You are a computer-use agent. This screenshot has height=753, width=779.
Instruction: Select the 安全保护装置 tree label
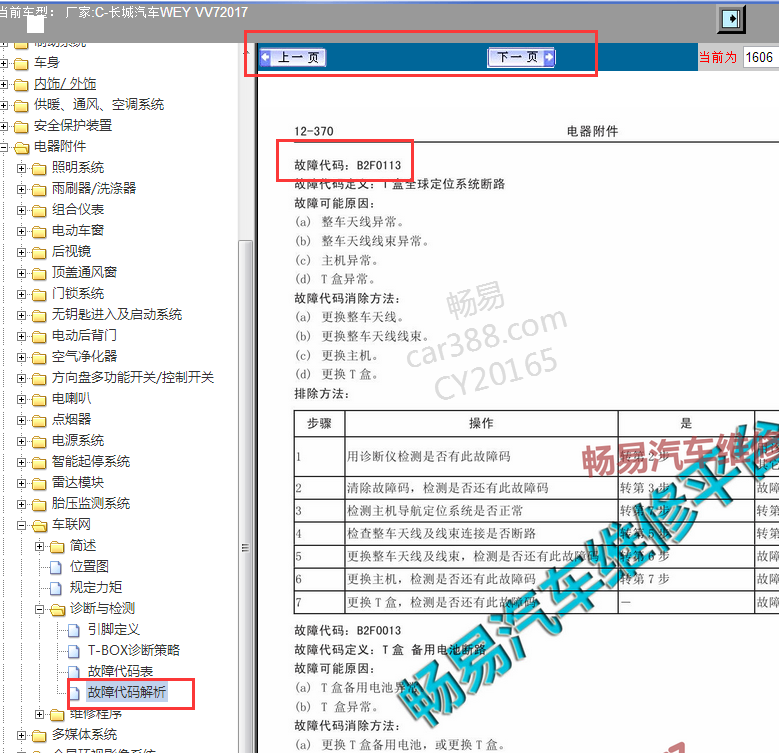click(73, 125)
